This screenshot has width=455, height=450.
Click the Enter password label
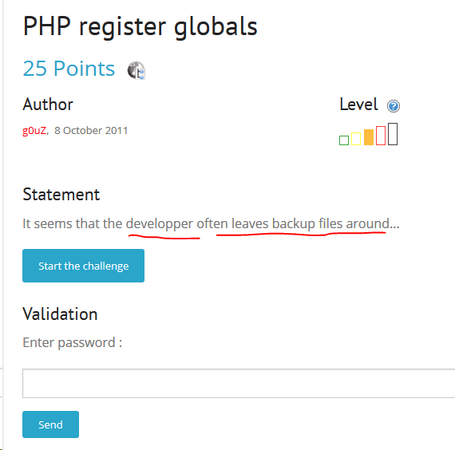(x=72, y=343)
